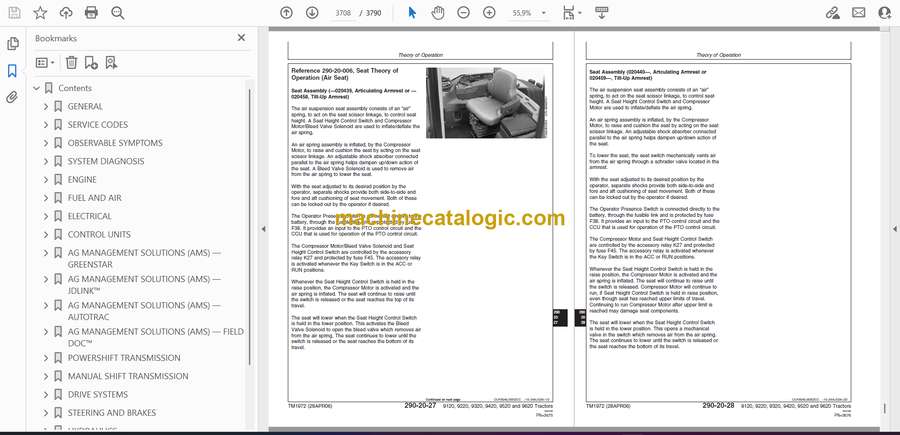Expand the right tools pane arrow
Viewport: 900px width, 435px height.
coord(894,229)
